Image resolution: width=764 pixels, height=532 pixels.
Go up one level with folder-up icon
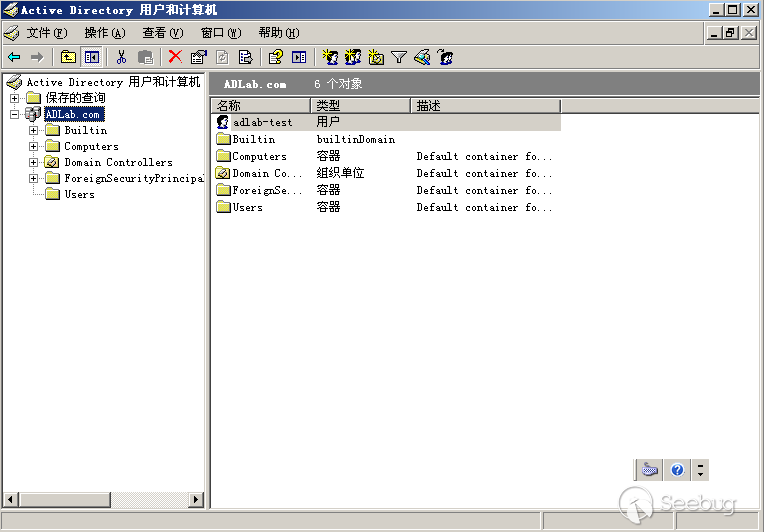68,57
